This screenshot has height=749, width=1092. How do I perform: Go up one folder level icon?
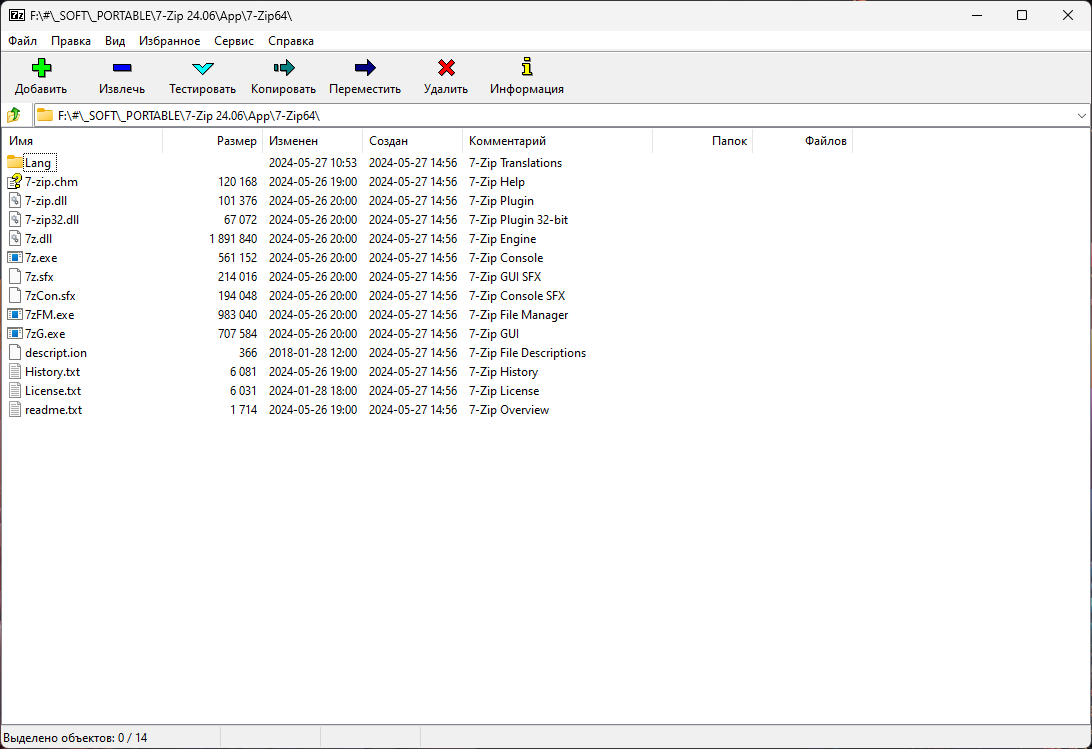[x=14, y=115]
